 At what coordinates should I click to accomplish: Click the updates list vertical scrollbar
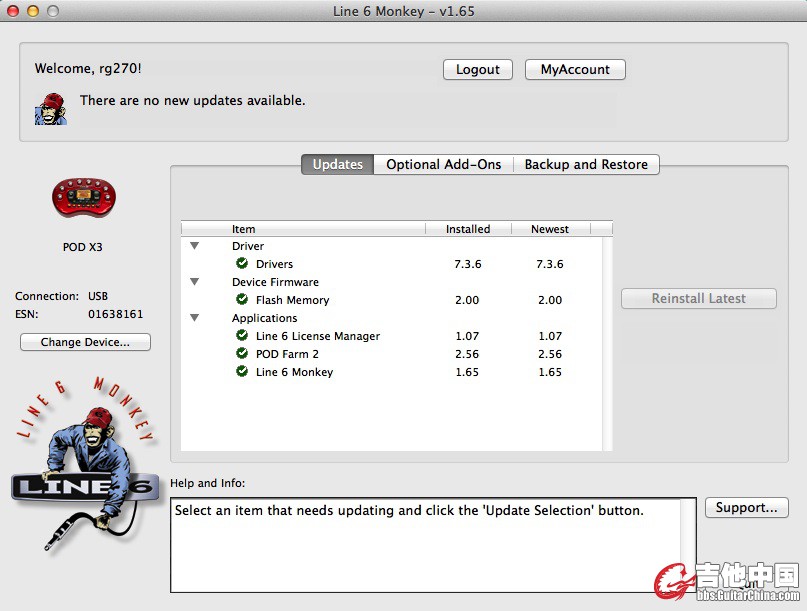click(x=607, y=343)
